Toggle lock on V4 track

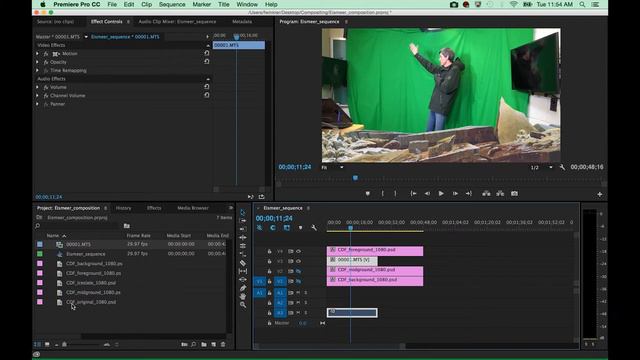[x=269, y=251]
